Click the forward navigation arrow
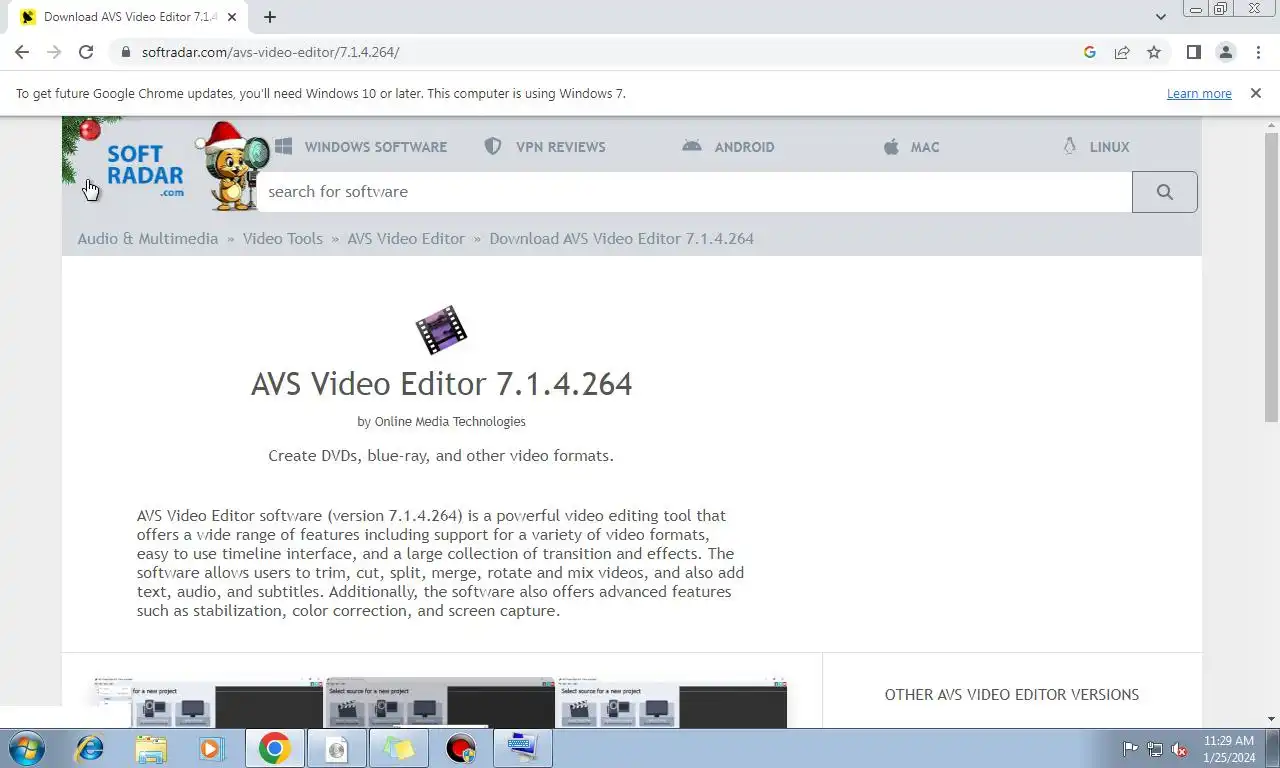 pyautogui.click(x=54, y=52)
